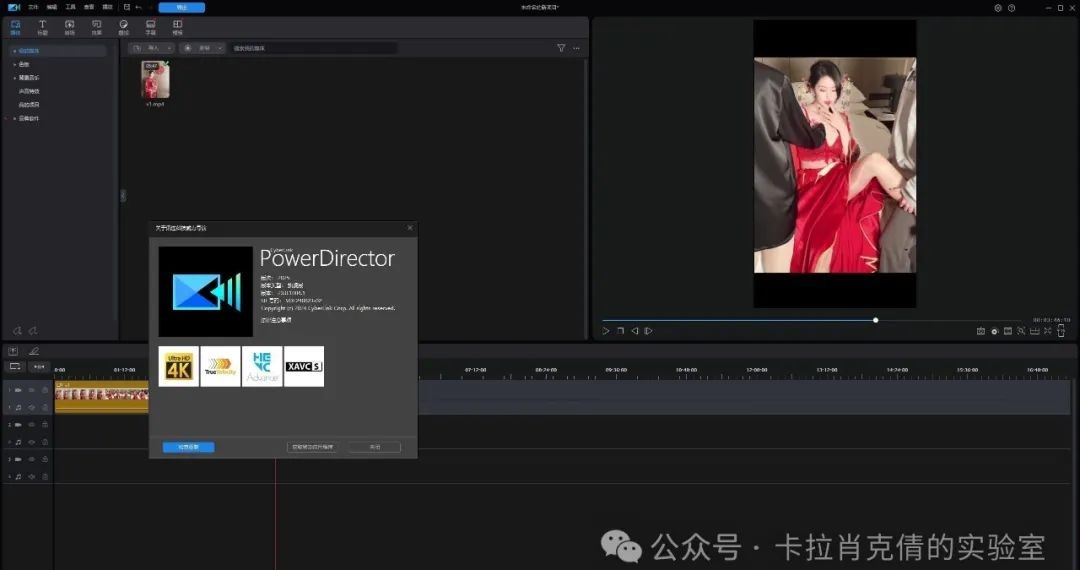Click the blue button in About dialog
This screenshot has height=570, width=1080.
point(188,447)
